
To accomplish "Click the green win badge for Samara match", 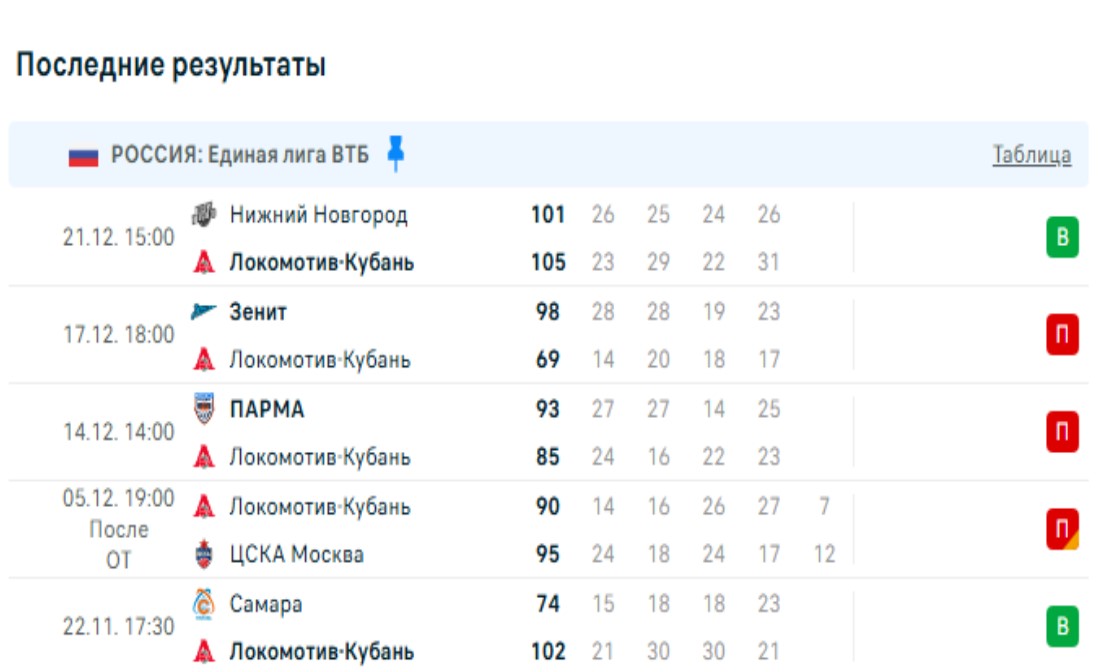I will click(x=1062, y=627).
